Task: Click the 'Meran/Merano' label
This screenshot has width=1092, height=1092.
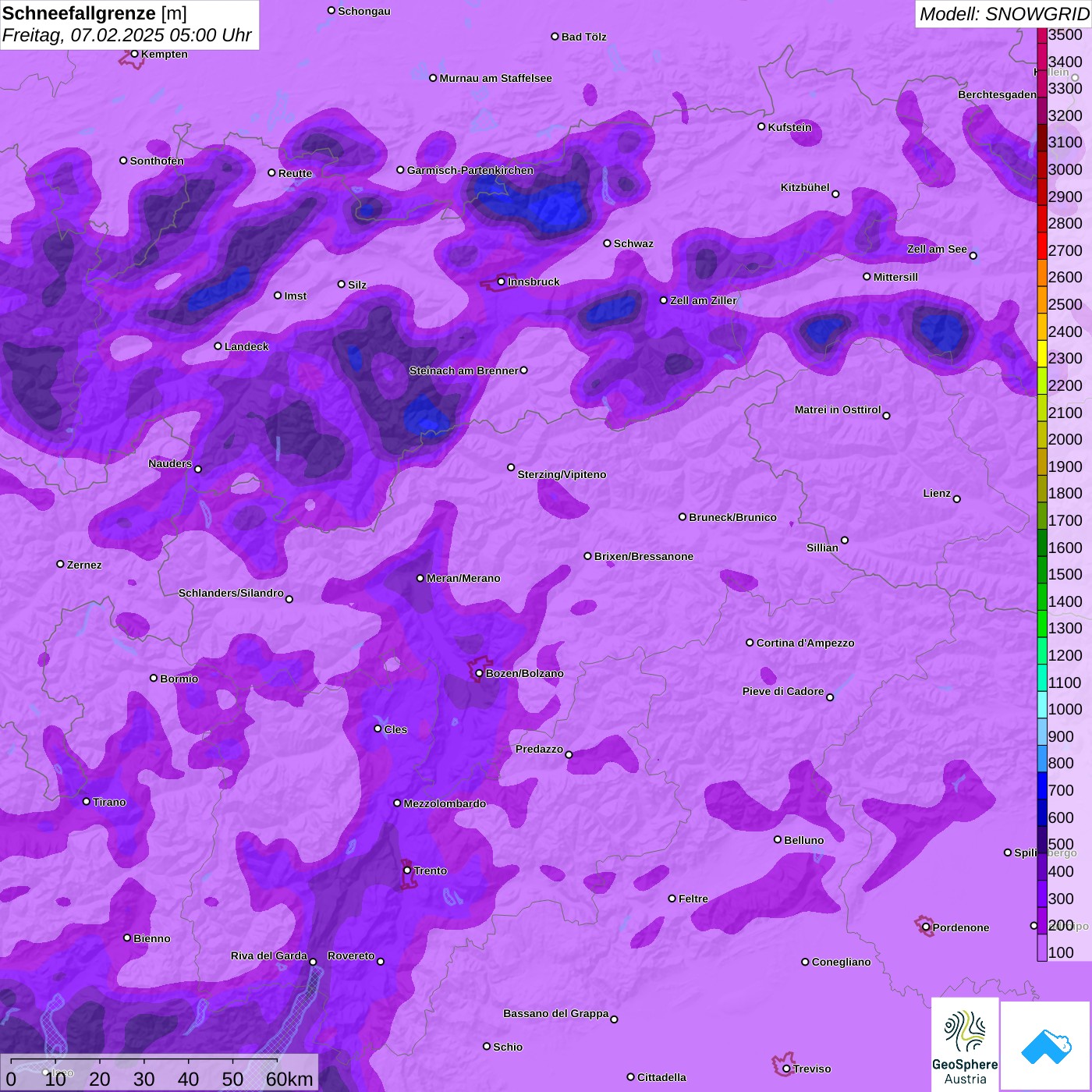Action: click(463, 578)
